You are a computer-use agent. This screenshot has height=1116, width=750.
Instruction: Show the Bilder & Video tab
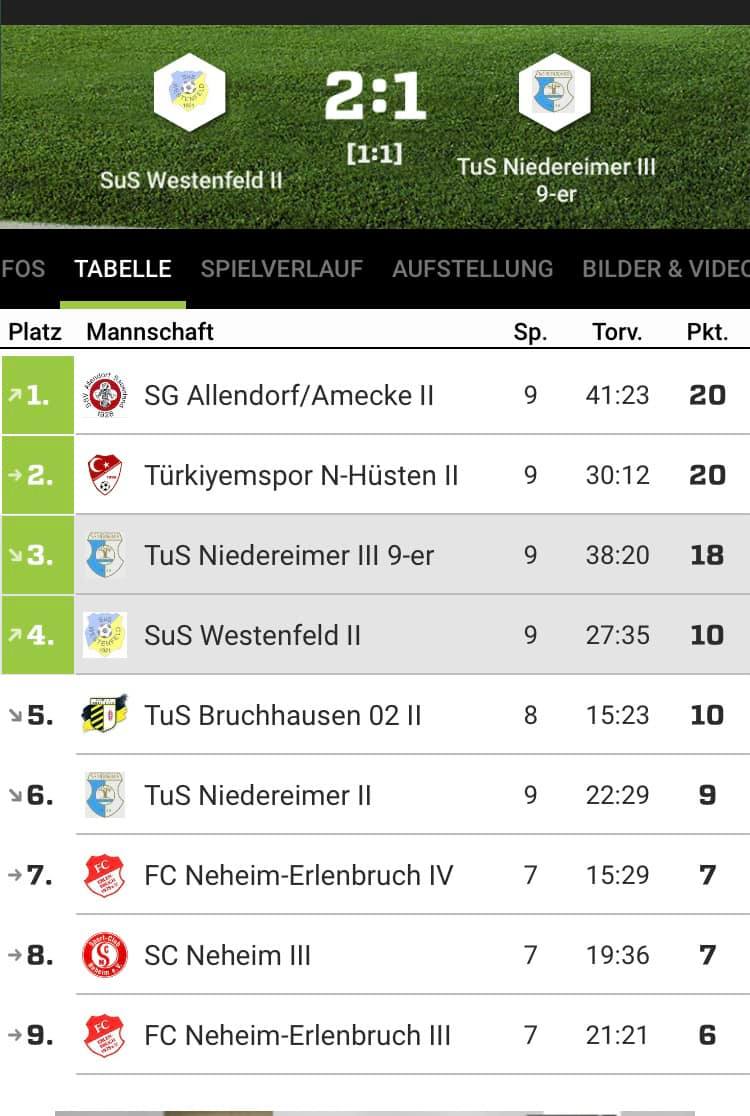point(665,269)
